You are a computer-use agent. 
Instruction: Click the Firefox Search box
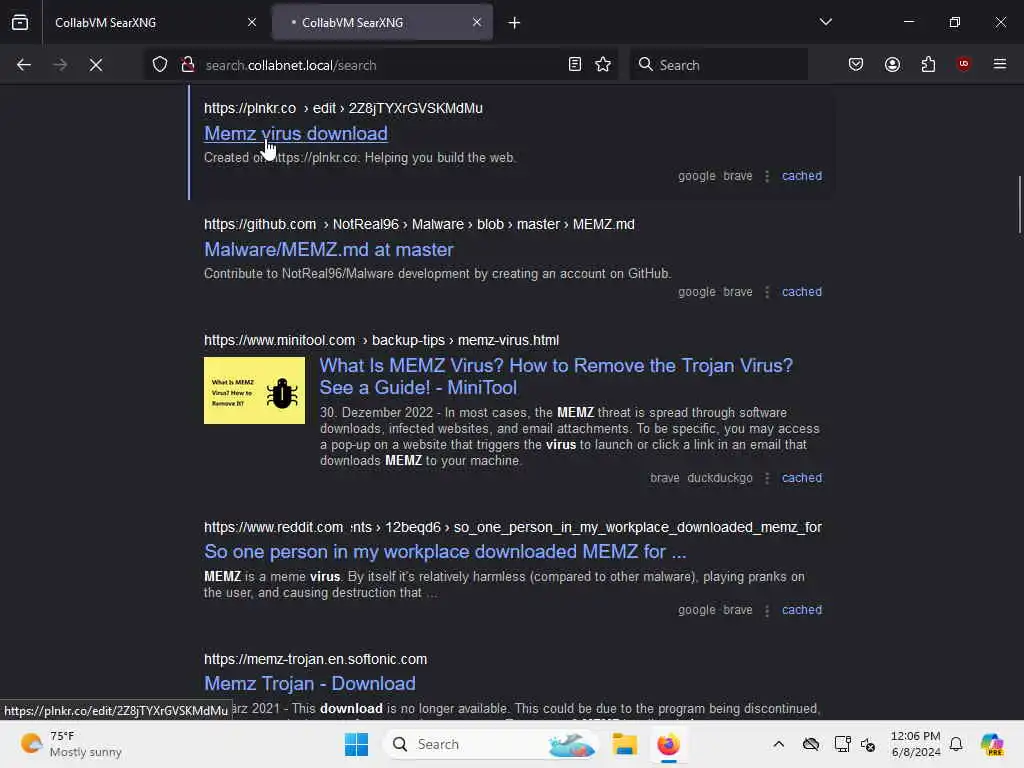click(x=718, y=65)
